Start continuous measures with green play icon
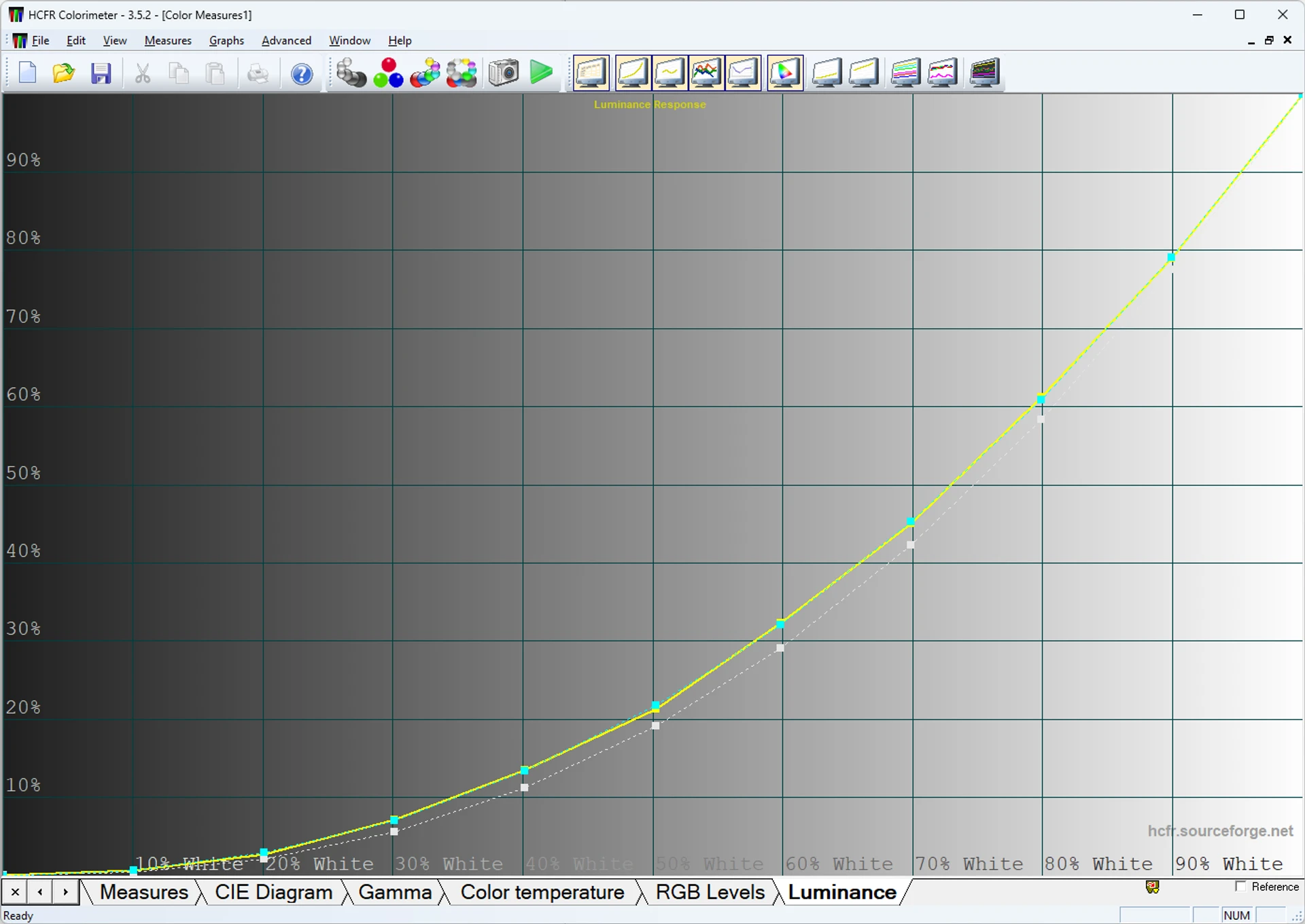 (x=541, y=73)
